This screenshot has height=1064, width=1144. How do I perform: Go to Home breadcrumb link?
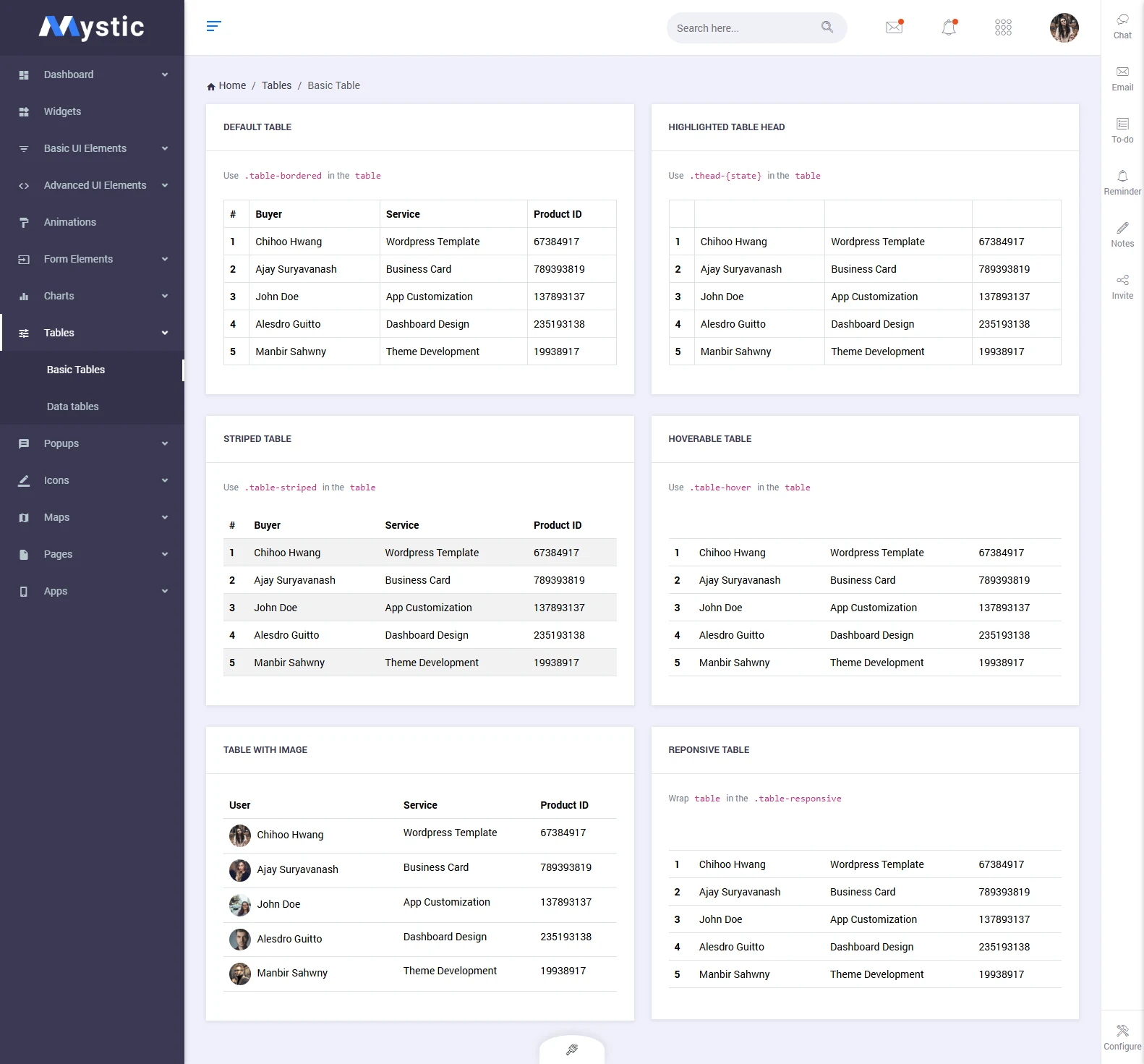tap(231, 85)
